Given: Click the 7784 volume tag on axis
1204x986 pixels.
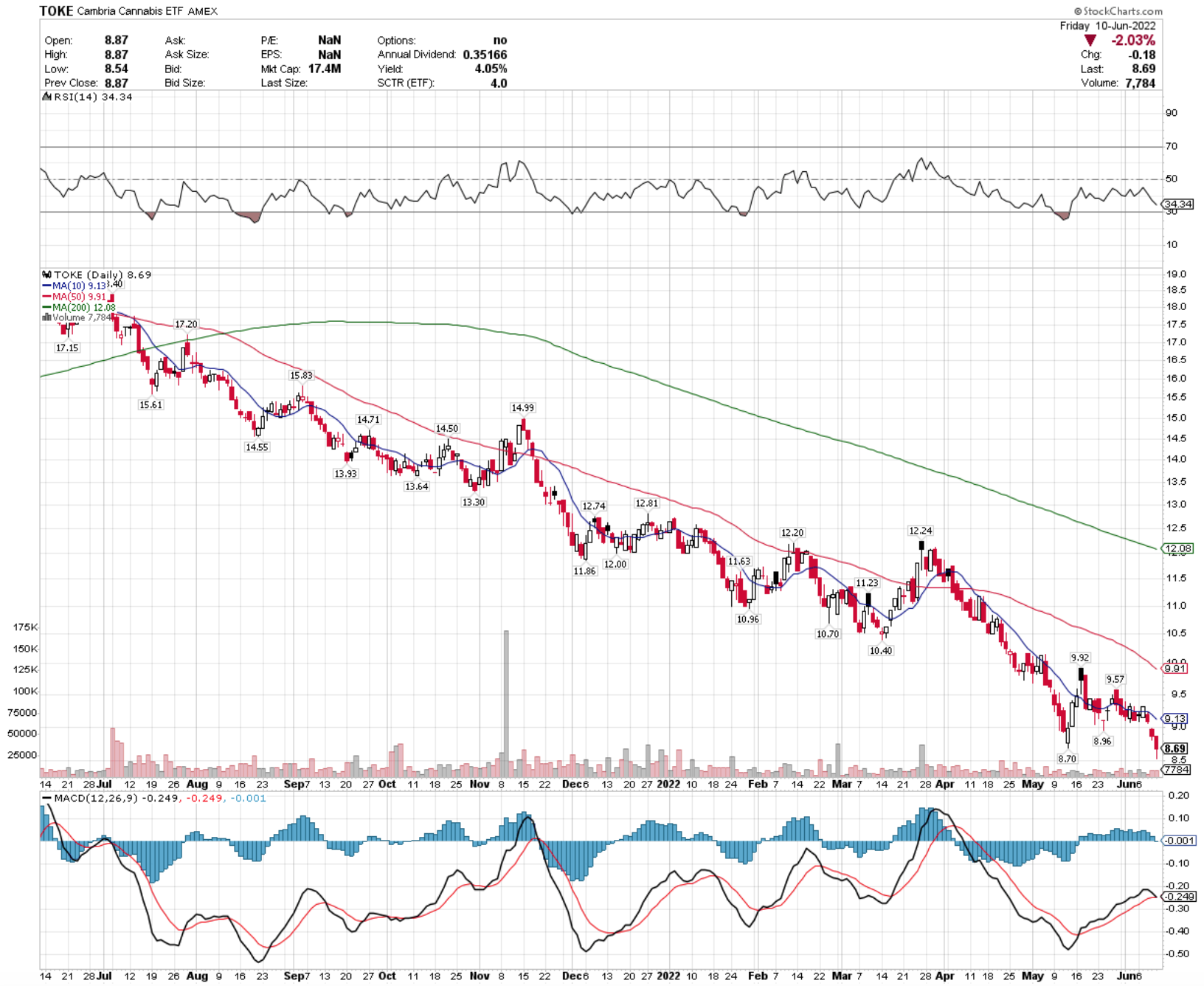Looking at the screenshot, I should 1177,769.
